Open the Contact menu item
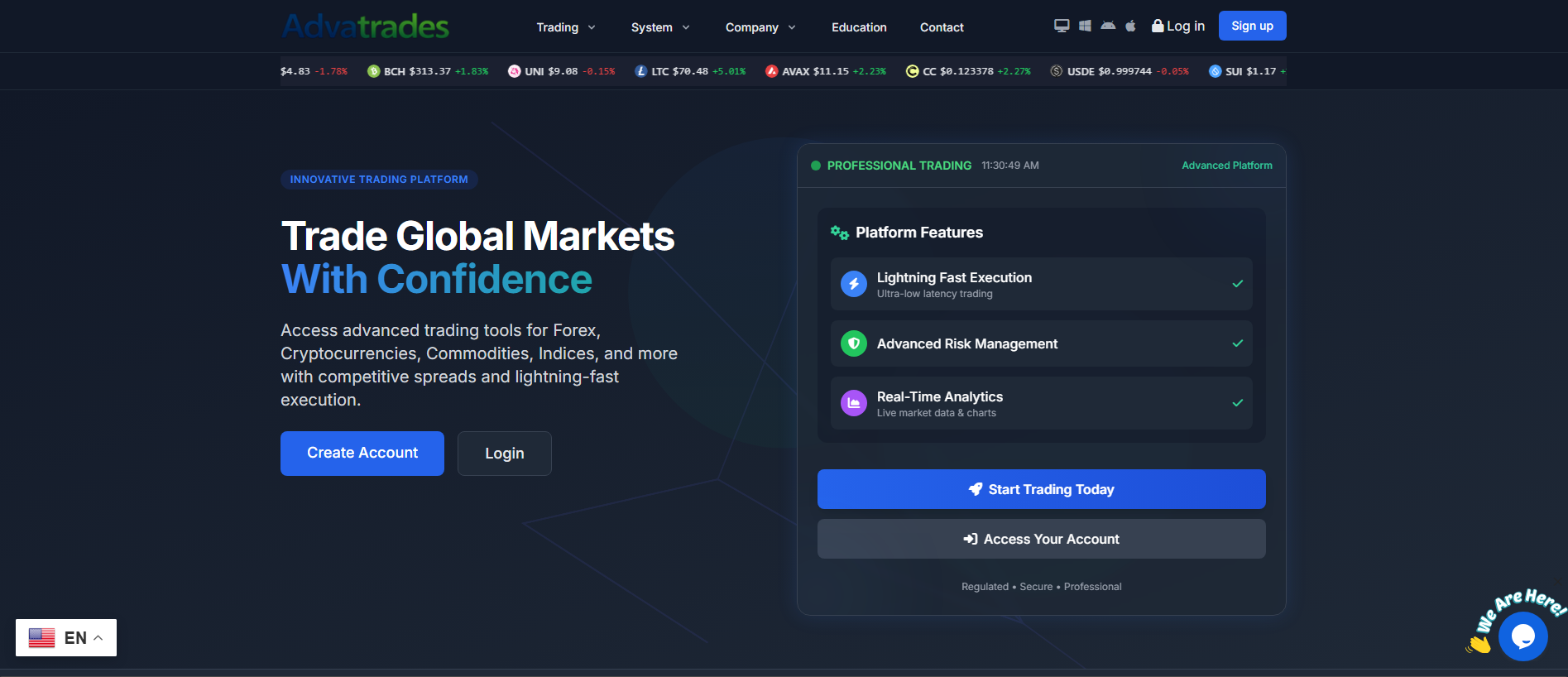Viewport: 1568px width, 677px height. (942, 27)
